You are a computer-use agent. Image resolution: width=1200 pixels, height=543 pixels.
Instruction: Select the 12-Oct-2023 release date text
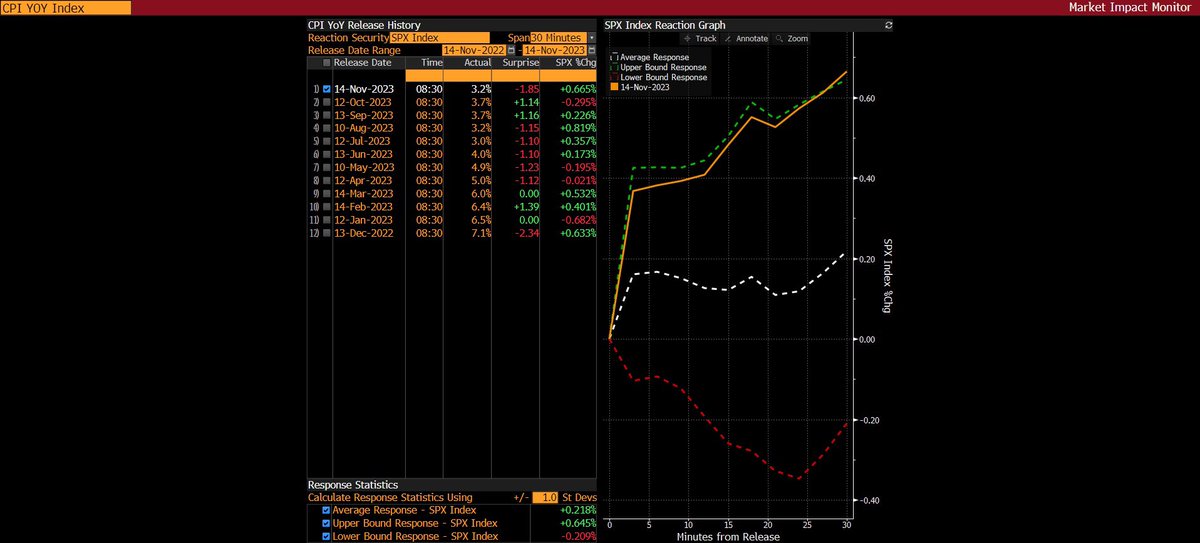point(364,101)
